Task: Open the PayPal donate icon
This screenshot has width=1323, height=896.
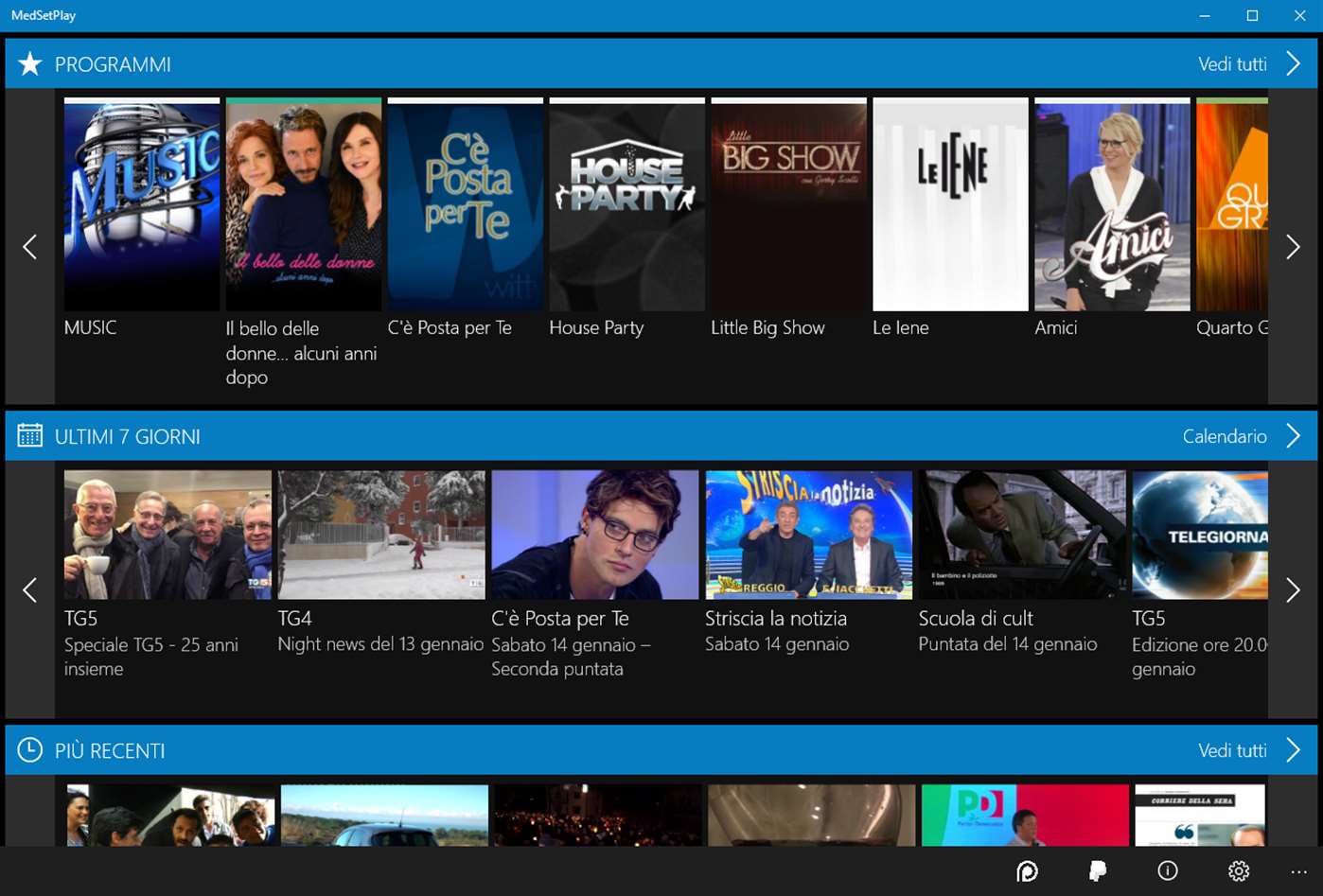Action: coord(1098,870)
